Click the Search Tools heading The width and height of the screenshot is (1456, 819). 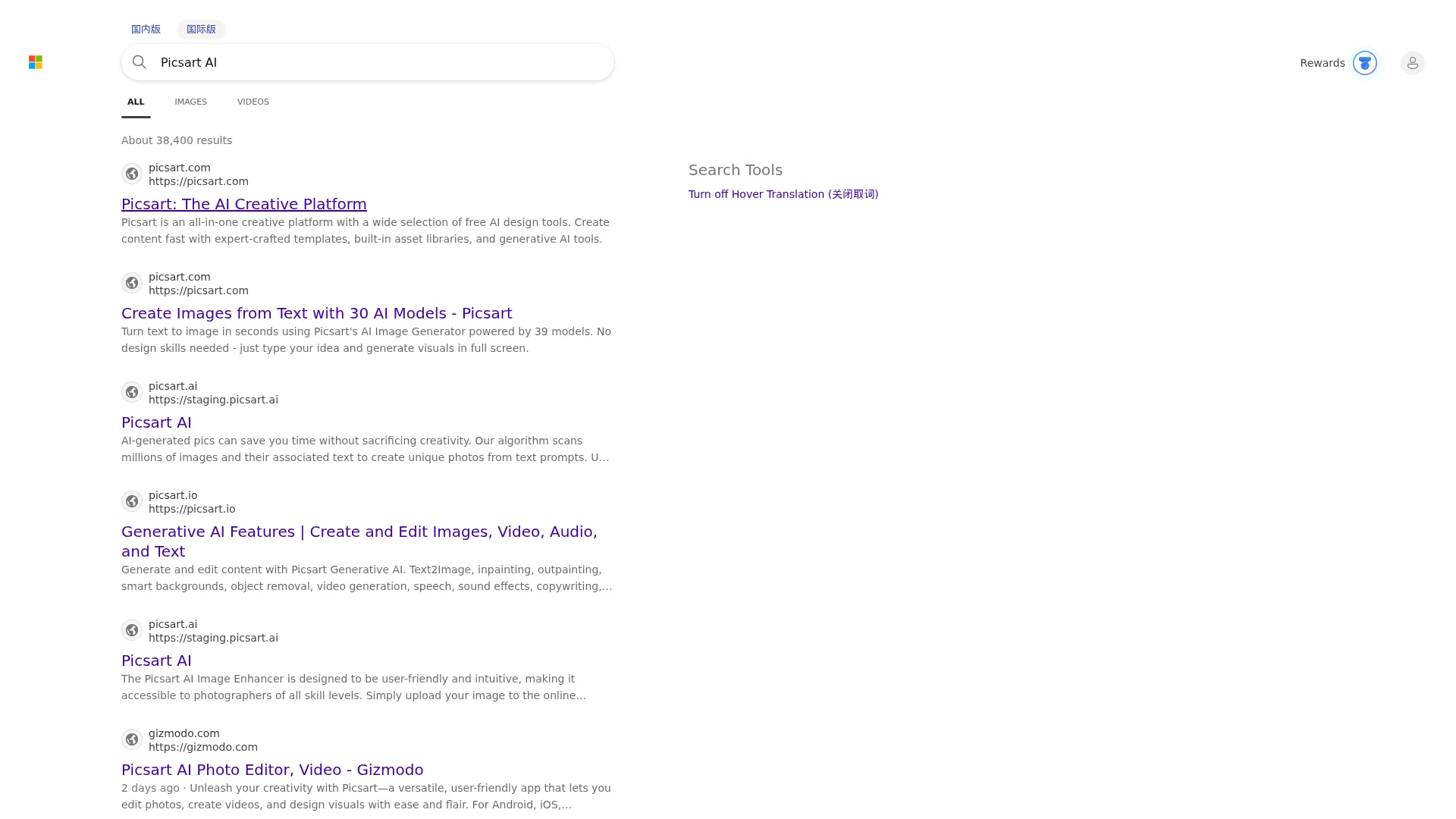pos(736,170)
